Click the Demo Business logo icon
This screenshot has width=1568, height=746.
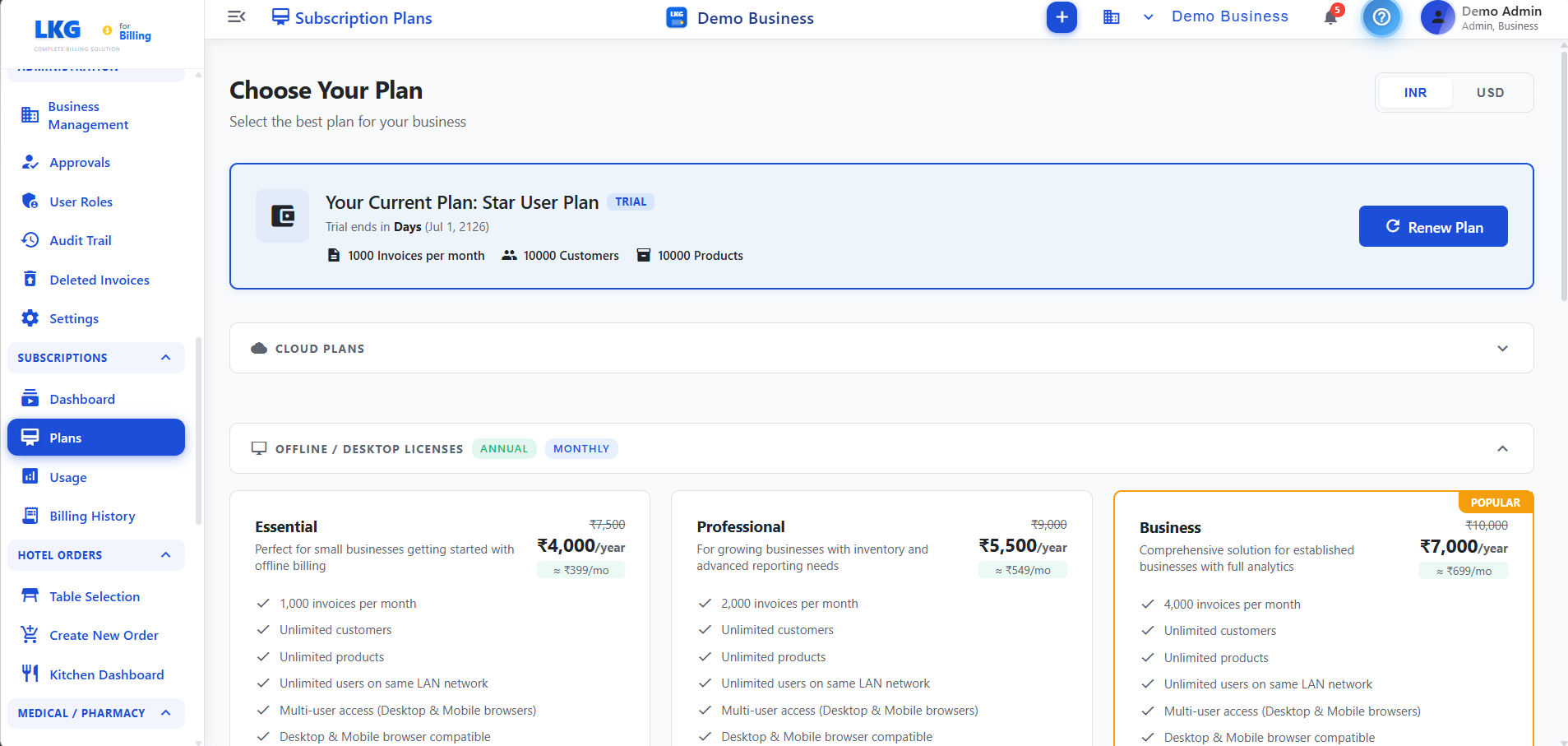coord(677,17)
